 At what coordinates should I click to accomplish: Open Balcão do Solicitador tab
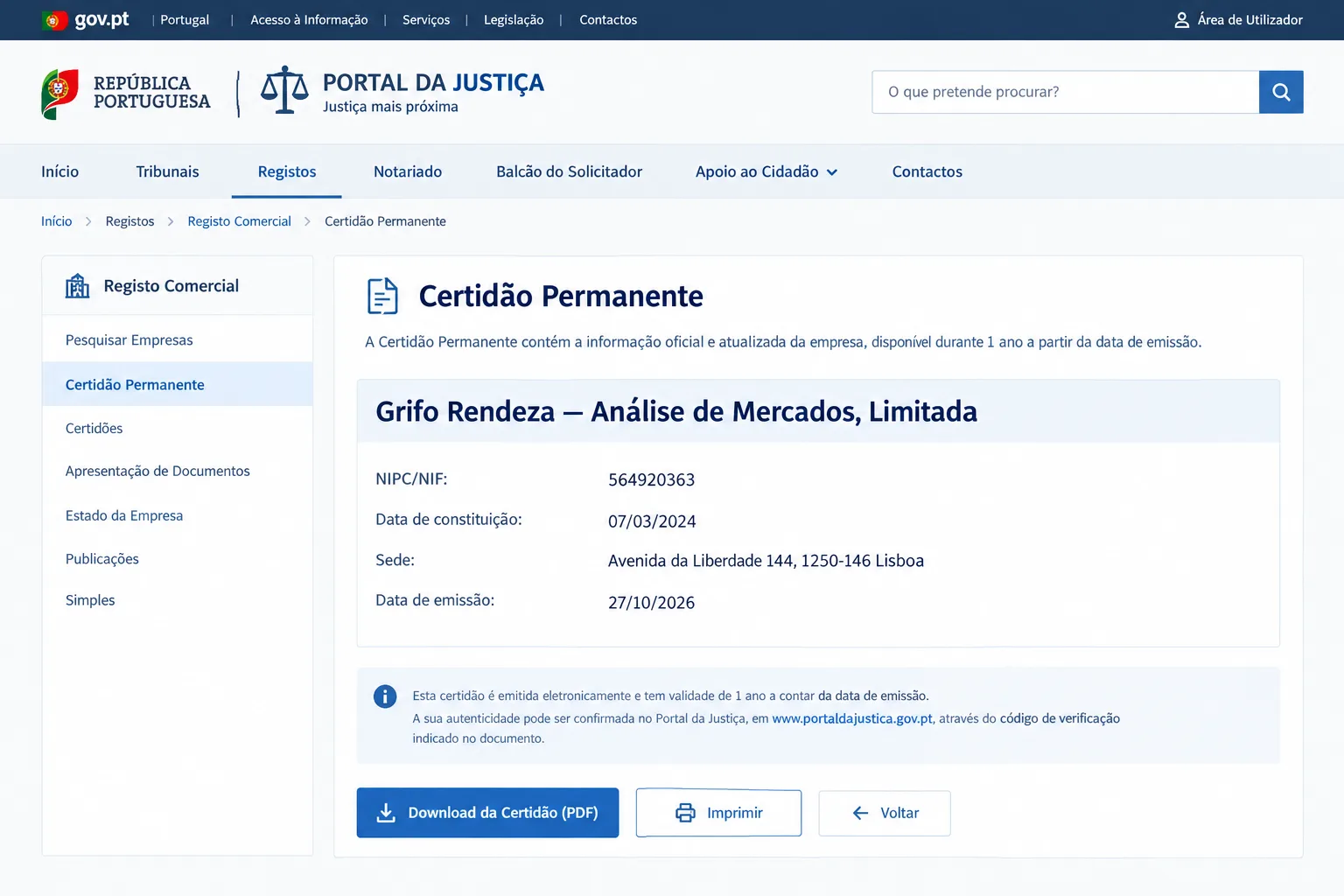coord(569,171)
